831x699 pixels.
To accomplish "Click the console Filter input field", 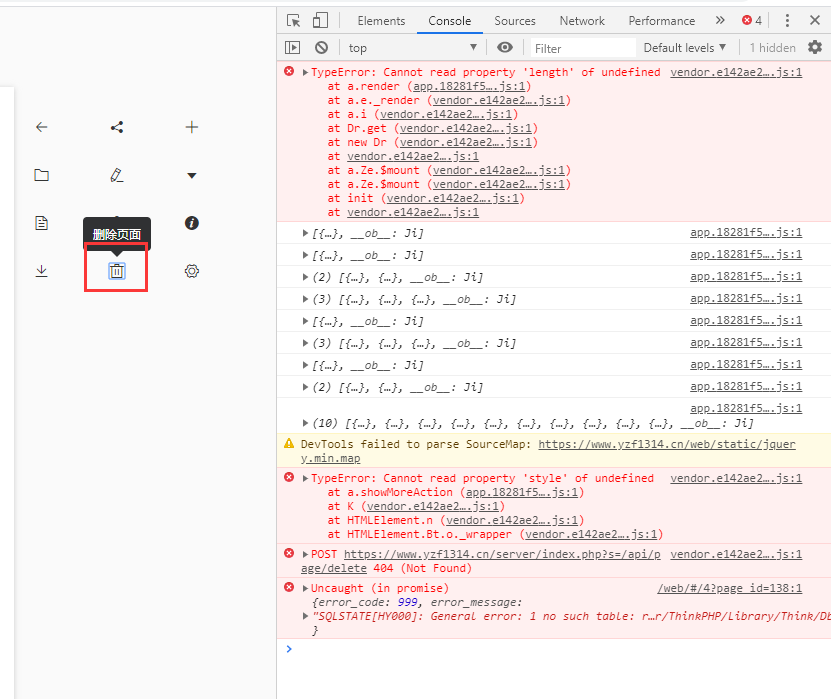I will tap(581, 47).
